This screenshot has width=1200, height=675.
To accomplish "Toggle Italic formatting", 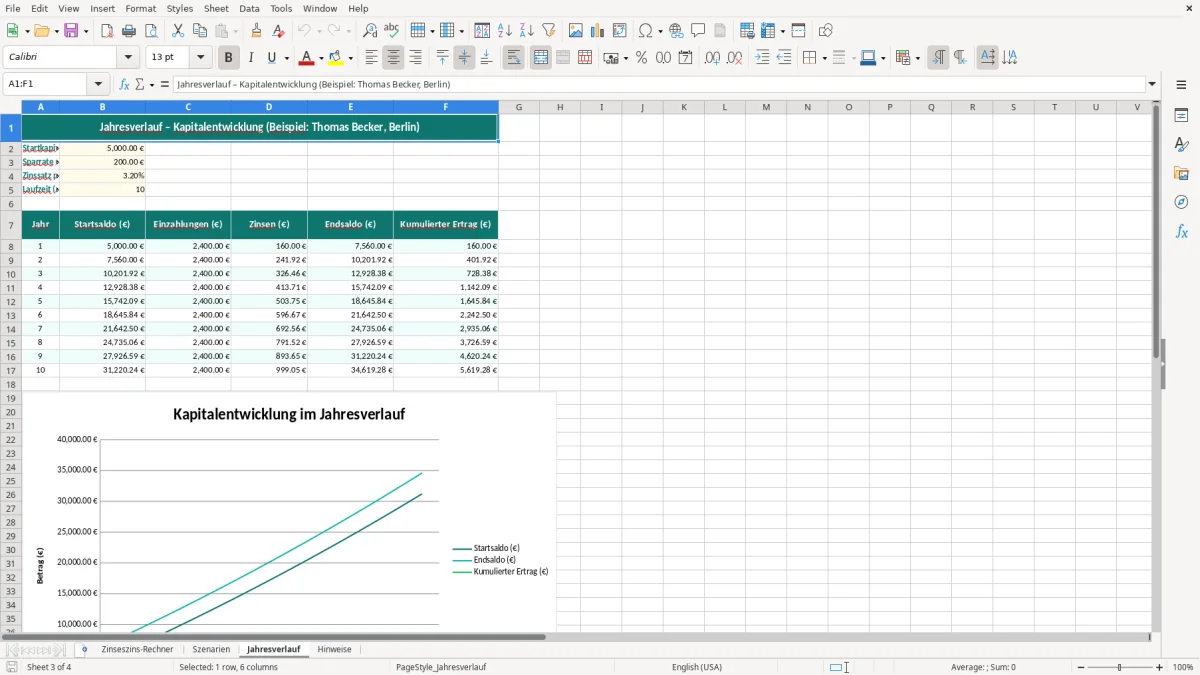I will pos(251,58).
